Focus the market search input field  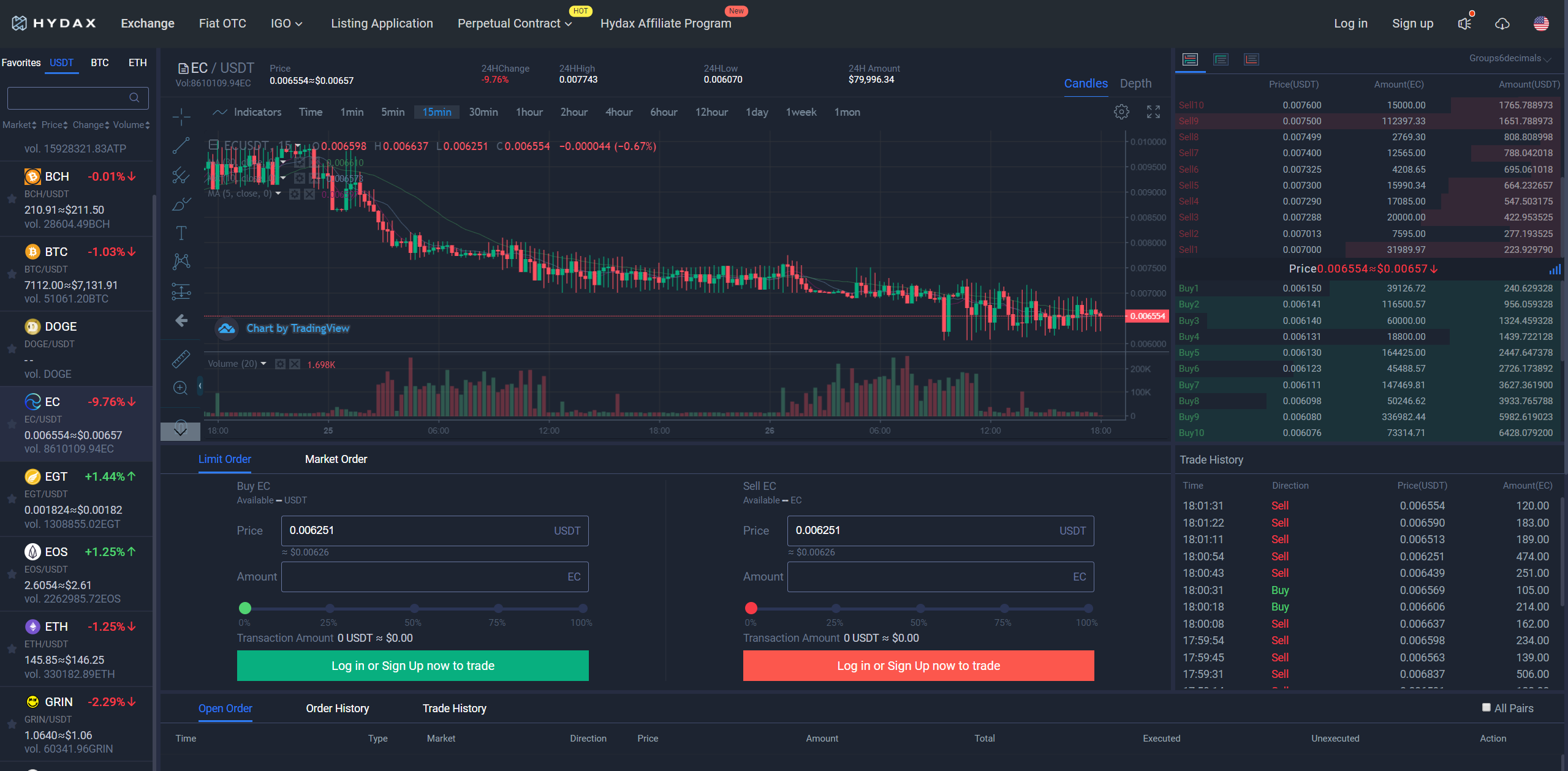click(78, 97)
